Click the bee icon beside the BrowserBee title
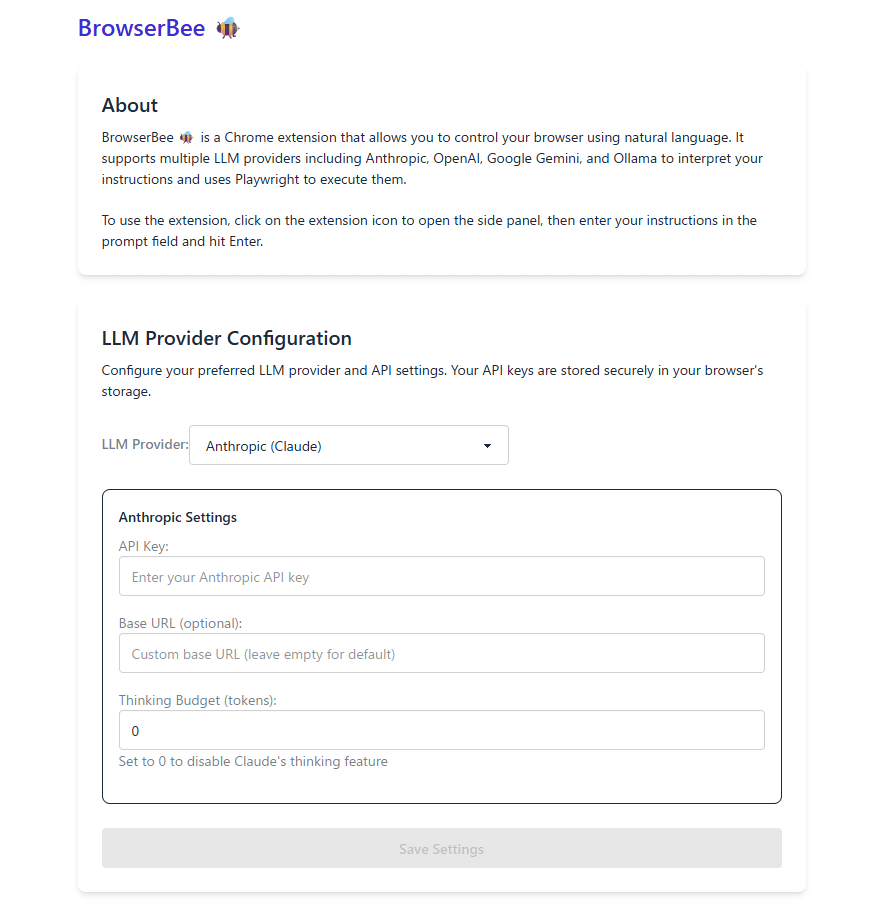 (x=228, y=28)
